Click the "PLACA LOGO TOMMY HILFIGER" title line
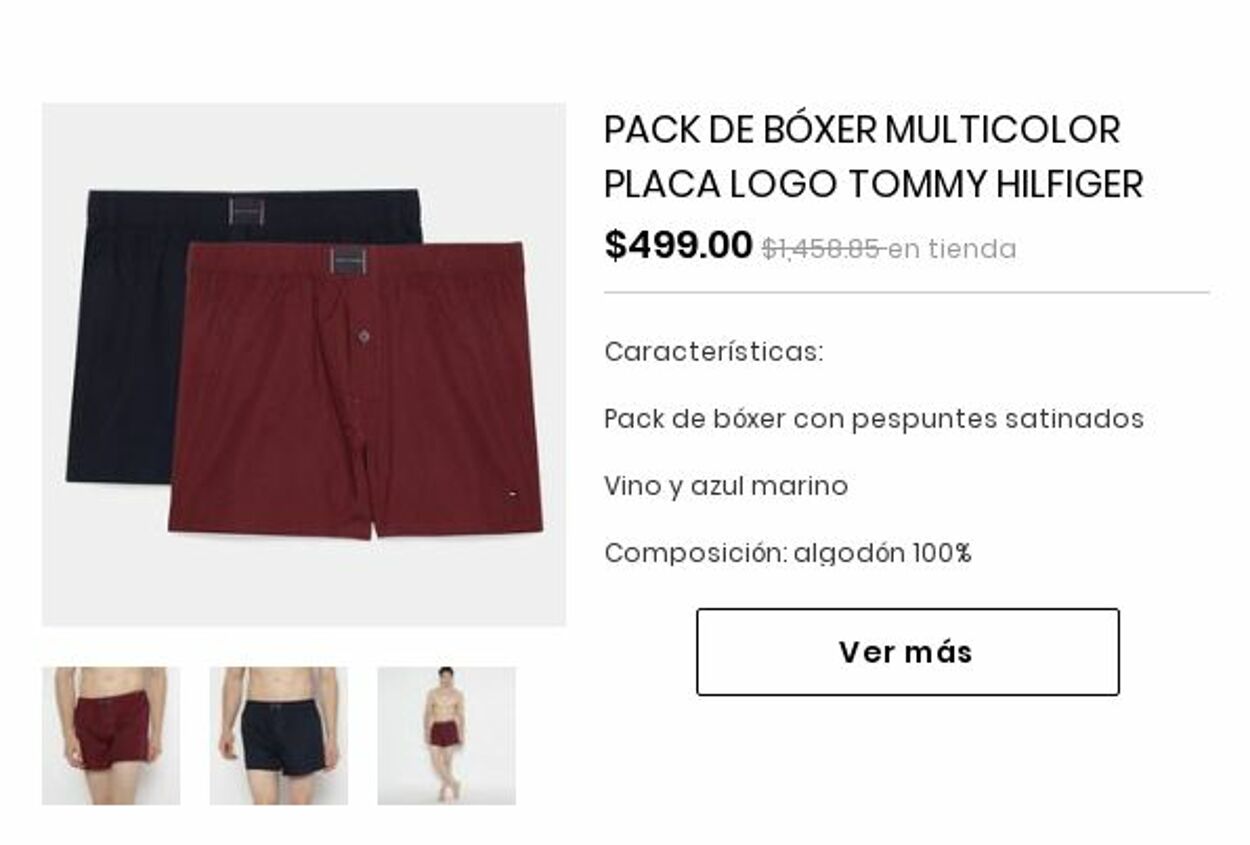Viewport: 1250px width, 845px height. pyautogui.click(x=873, y=184)
